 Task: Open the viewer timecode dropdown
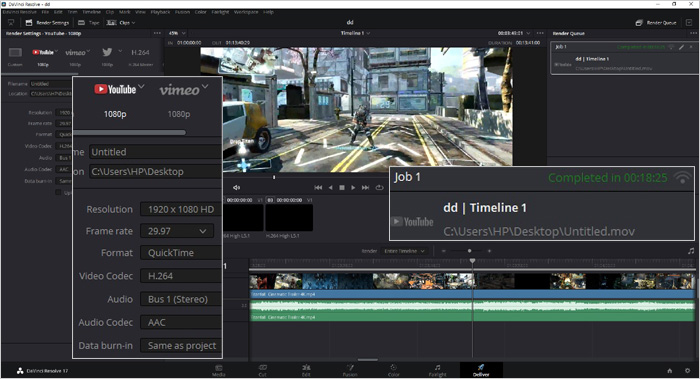(x=514, y=33)
